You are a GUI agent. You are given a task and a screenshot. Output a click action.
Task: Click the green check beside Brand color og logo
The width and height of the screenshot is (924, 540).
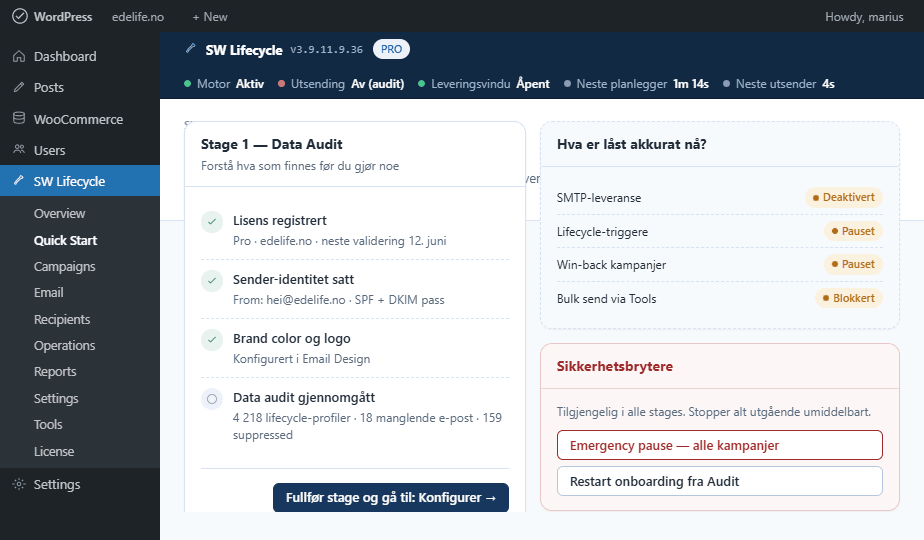pos(212,340)
